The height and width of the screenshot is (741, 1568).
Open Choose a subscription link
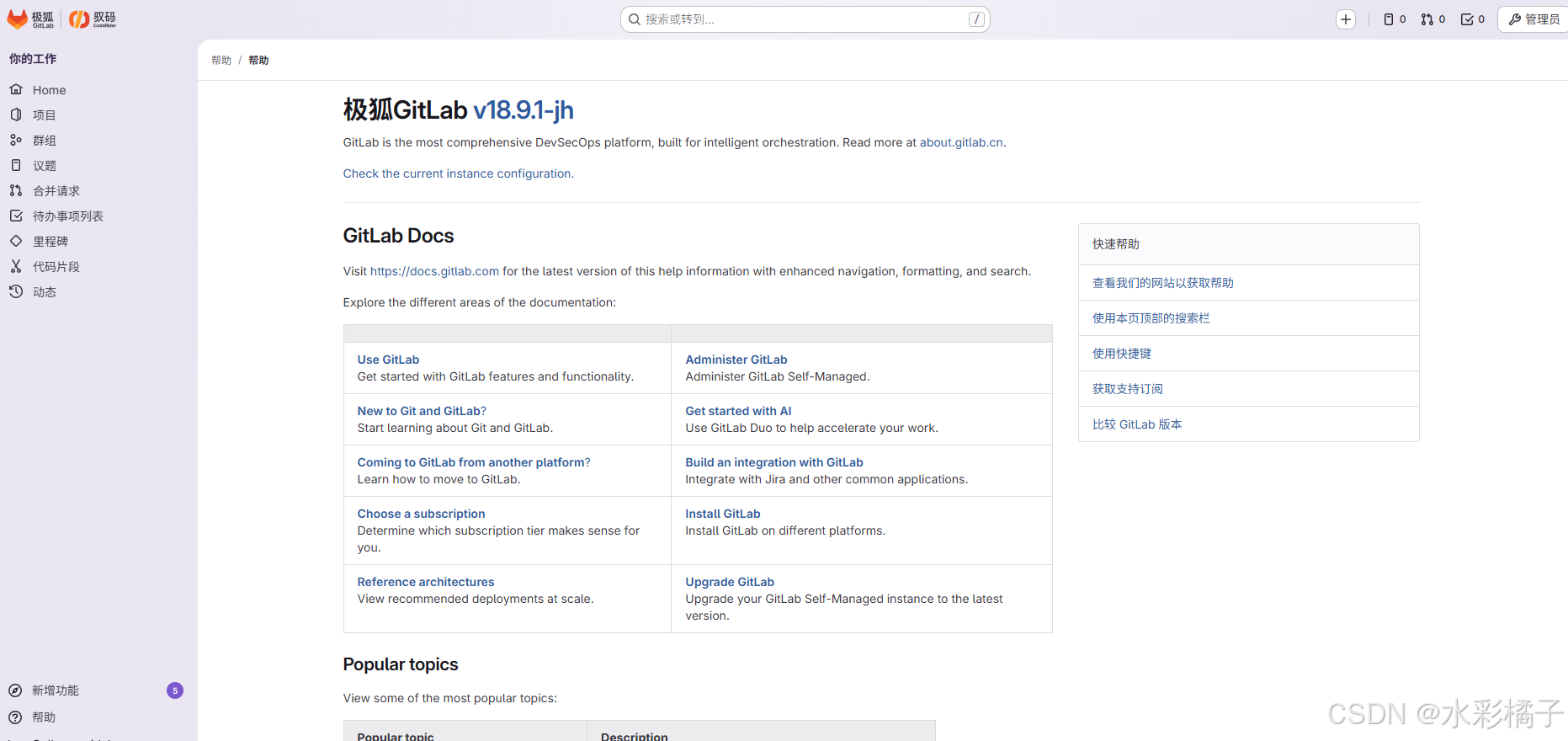[x=421, y=514]
